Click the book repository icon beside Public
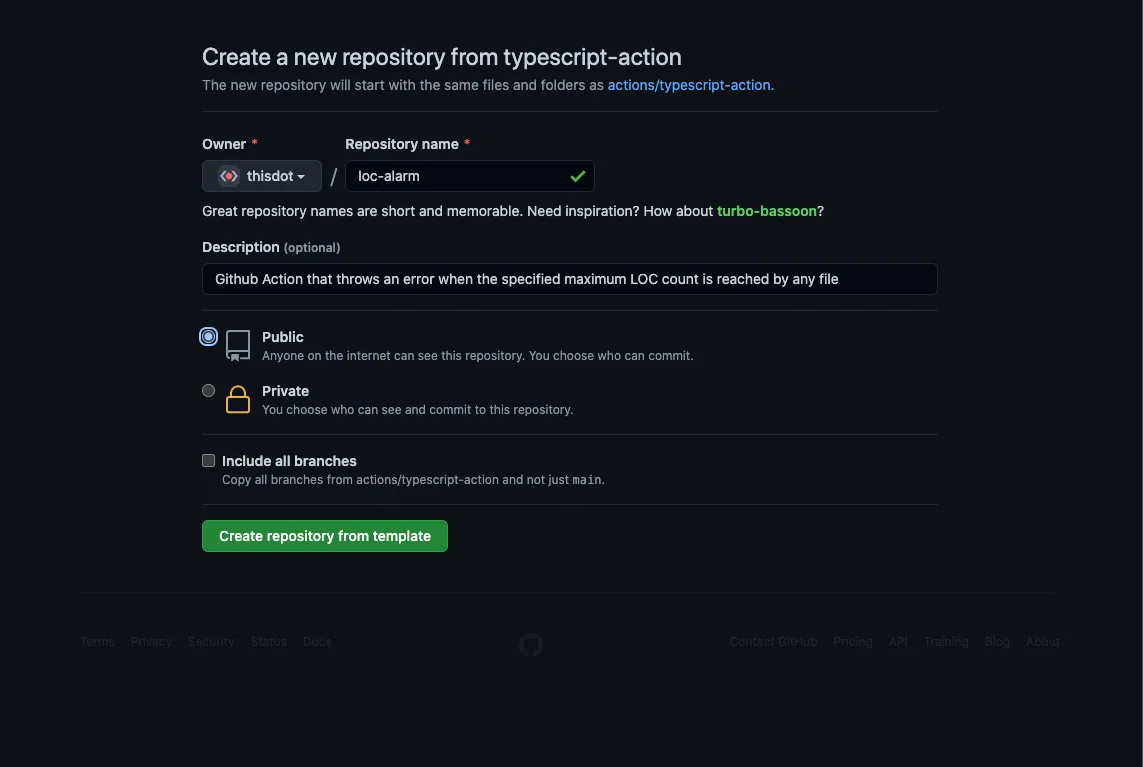The image size is (1143, 767). click(x=237, y=345)
